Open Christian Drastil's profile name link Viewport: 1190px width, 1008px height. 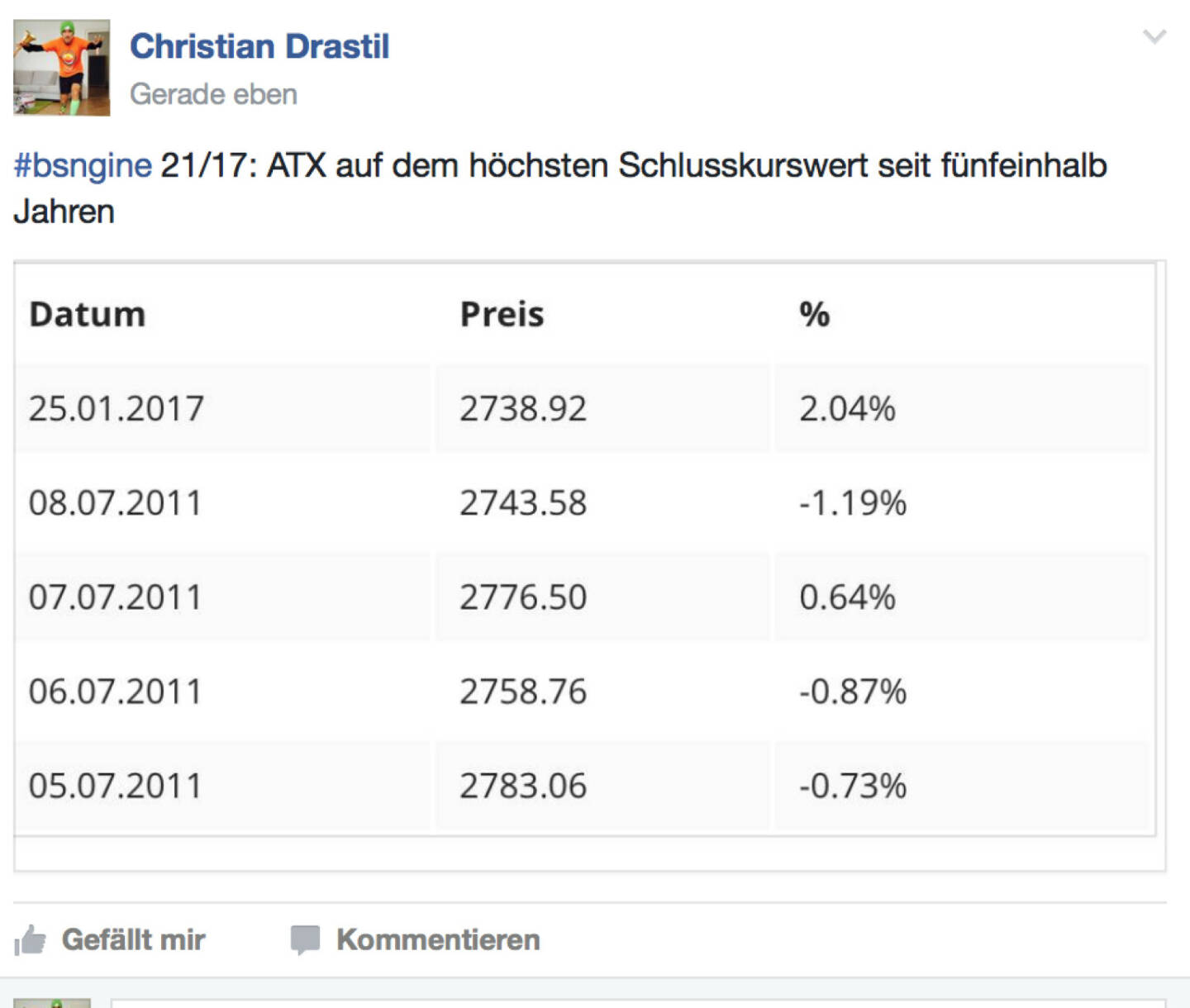(x=259, y=46)
